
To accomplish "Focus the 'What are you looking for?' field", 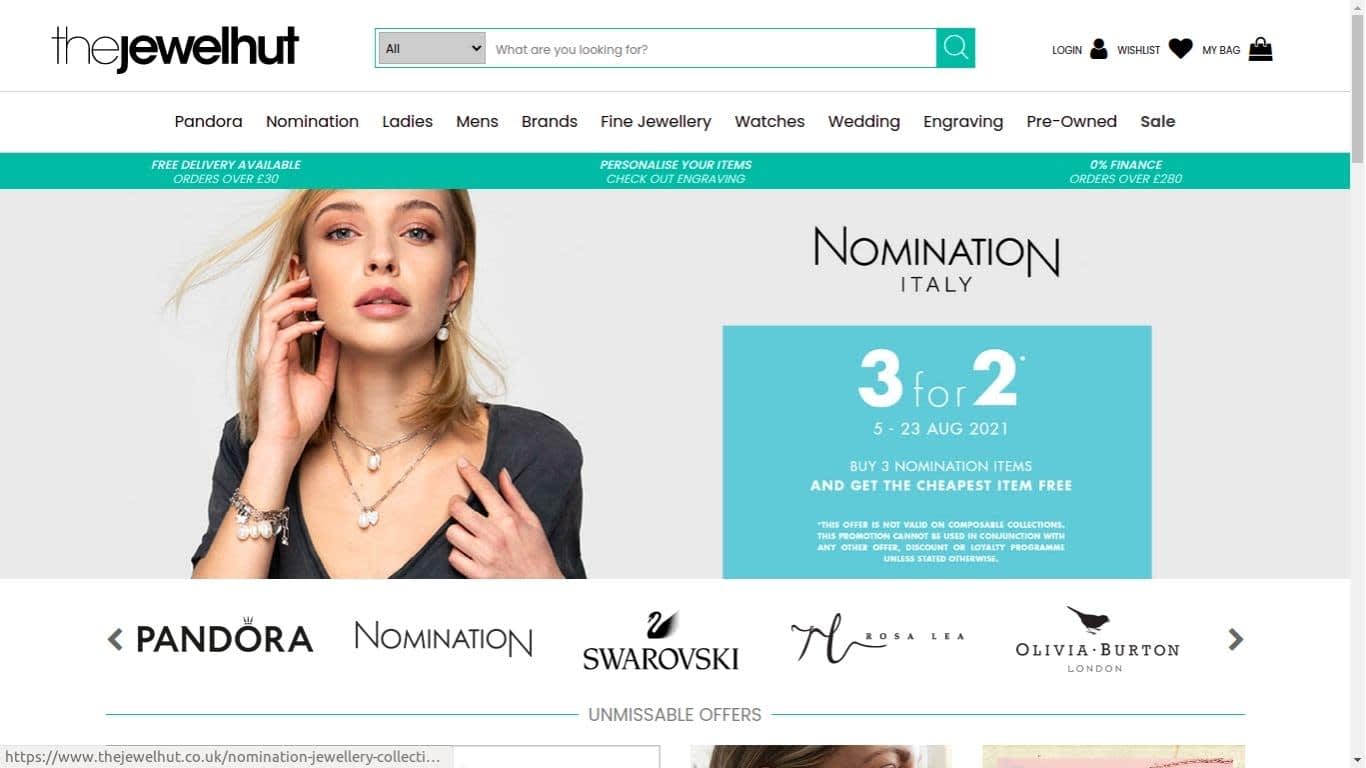I will pyautogui.click(x=710, y=48).
